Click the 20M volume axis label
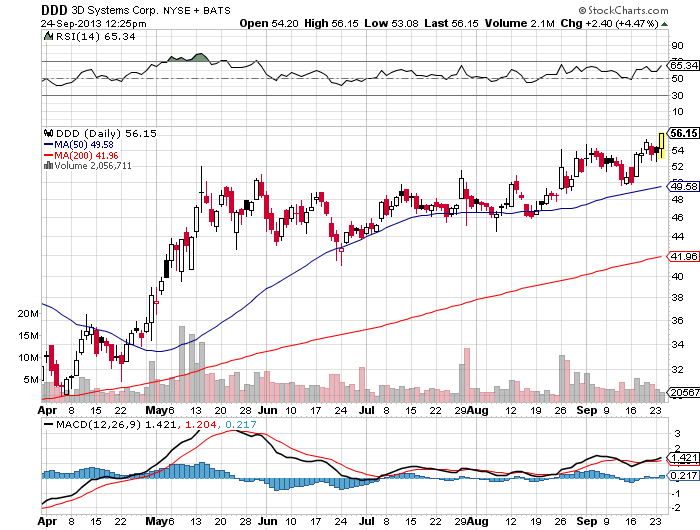This screenshot has width=700, height=530. pyautogui.click(x=28, y=313)
